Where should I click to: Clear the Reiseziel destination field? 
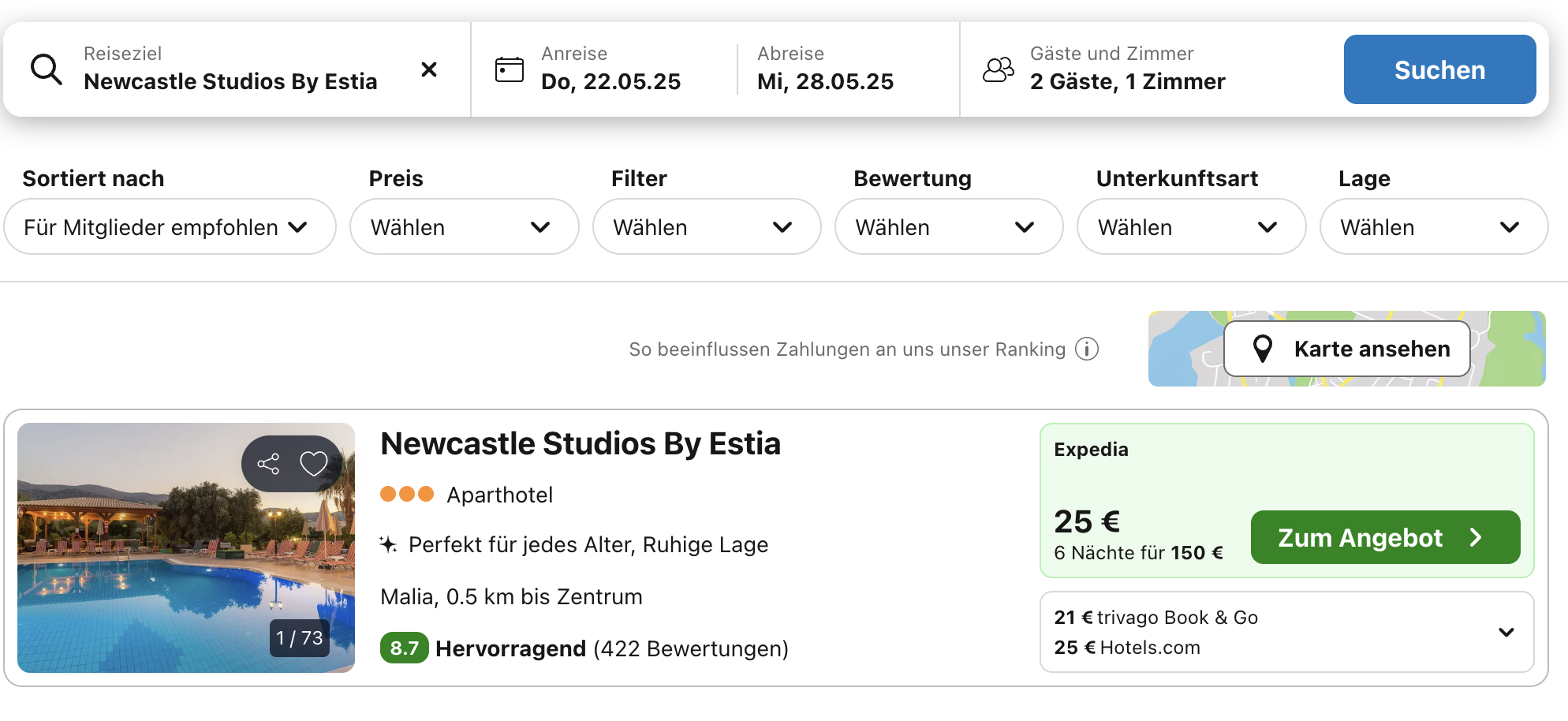tap(429, 69)
